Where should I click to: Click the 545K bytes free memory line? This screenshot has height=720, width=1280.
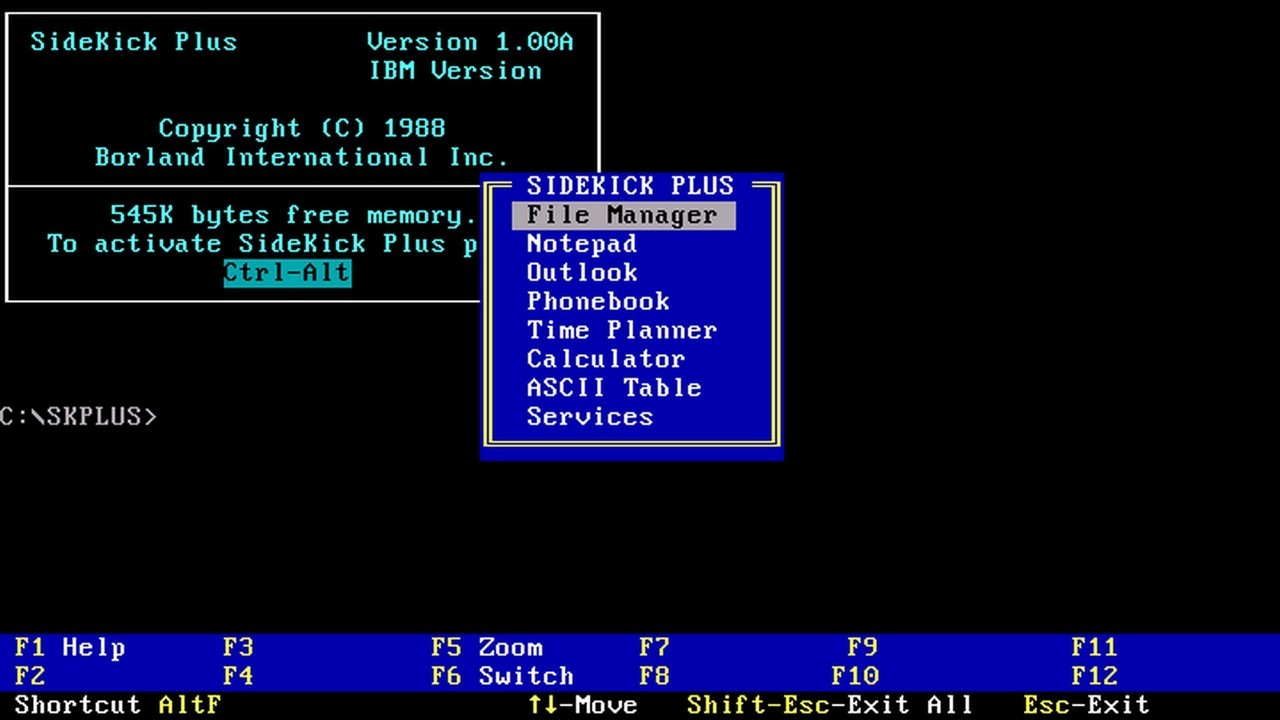294,216
